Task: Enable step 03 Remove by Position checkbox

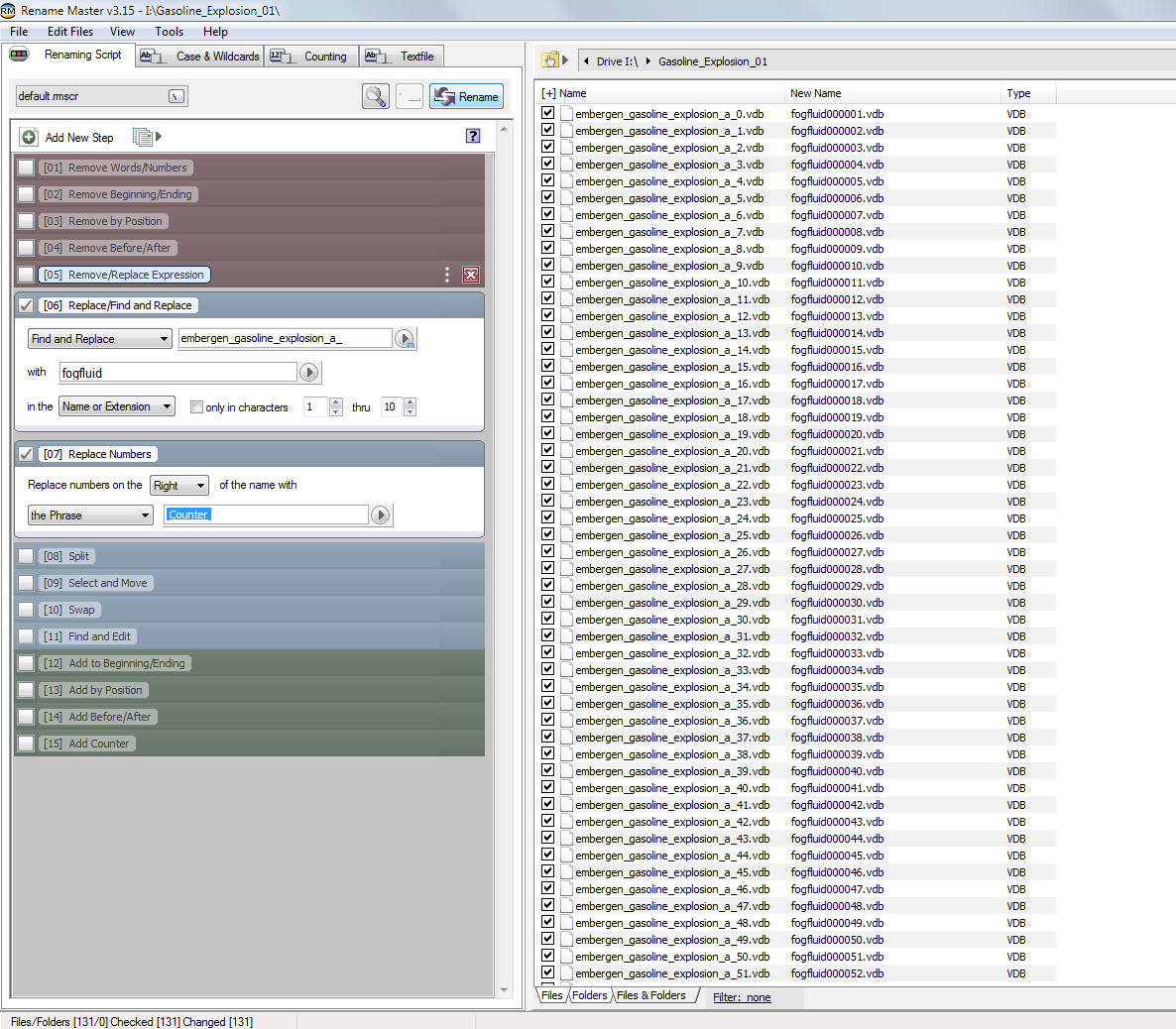Action: tap(26, 221)
